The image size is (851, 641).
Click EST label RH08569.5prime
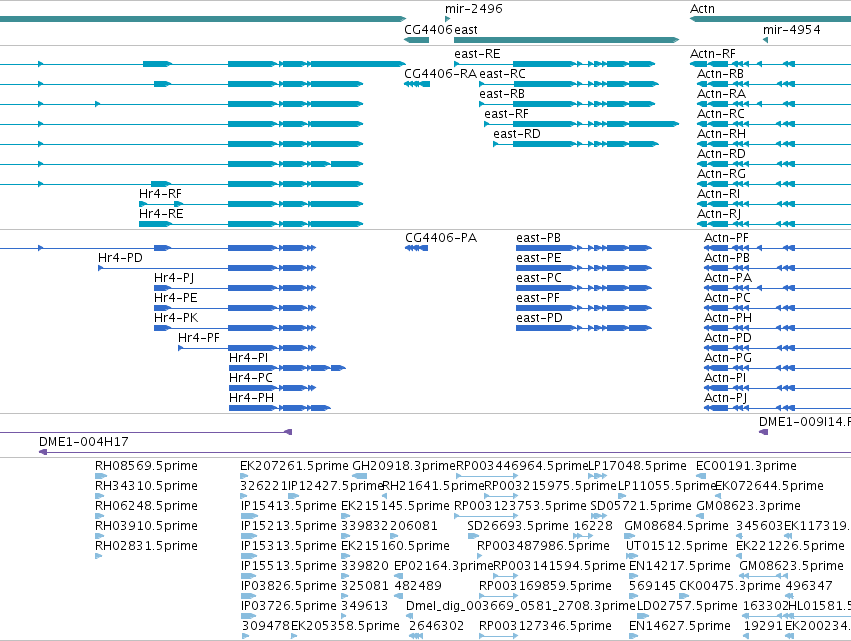click(x=146, y=466)
